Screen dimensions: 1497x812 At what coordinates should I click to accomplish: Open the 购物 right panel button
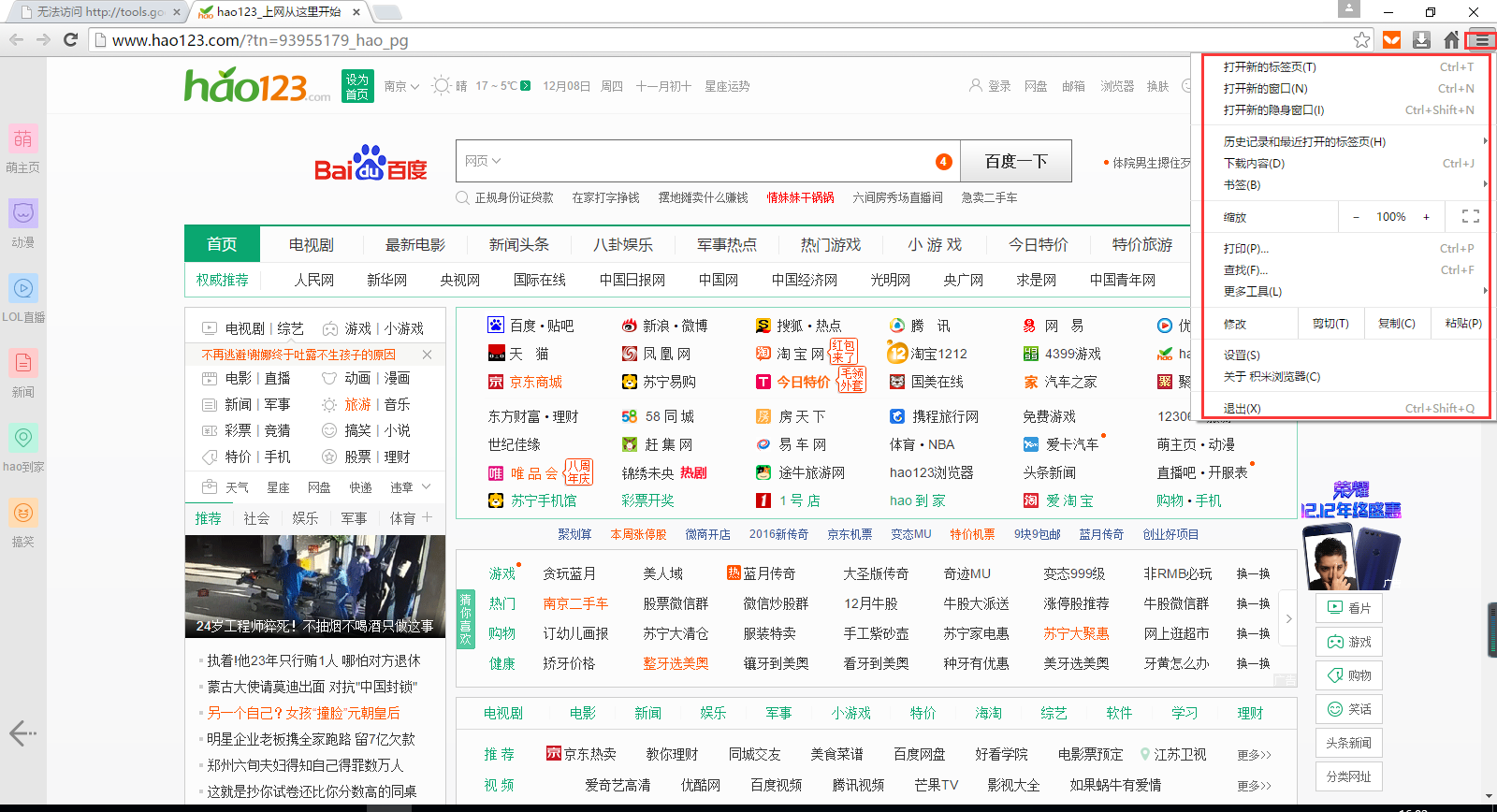click(1348, 675)
